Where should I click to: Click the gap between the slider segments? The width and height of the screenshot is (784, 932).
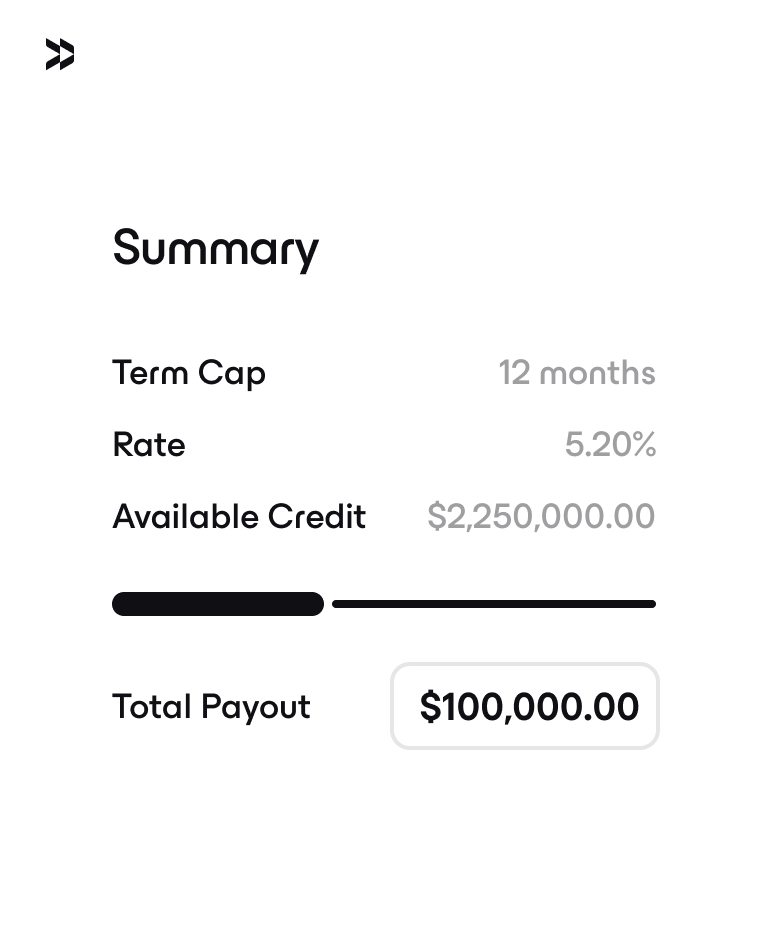point(328,604)
